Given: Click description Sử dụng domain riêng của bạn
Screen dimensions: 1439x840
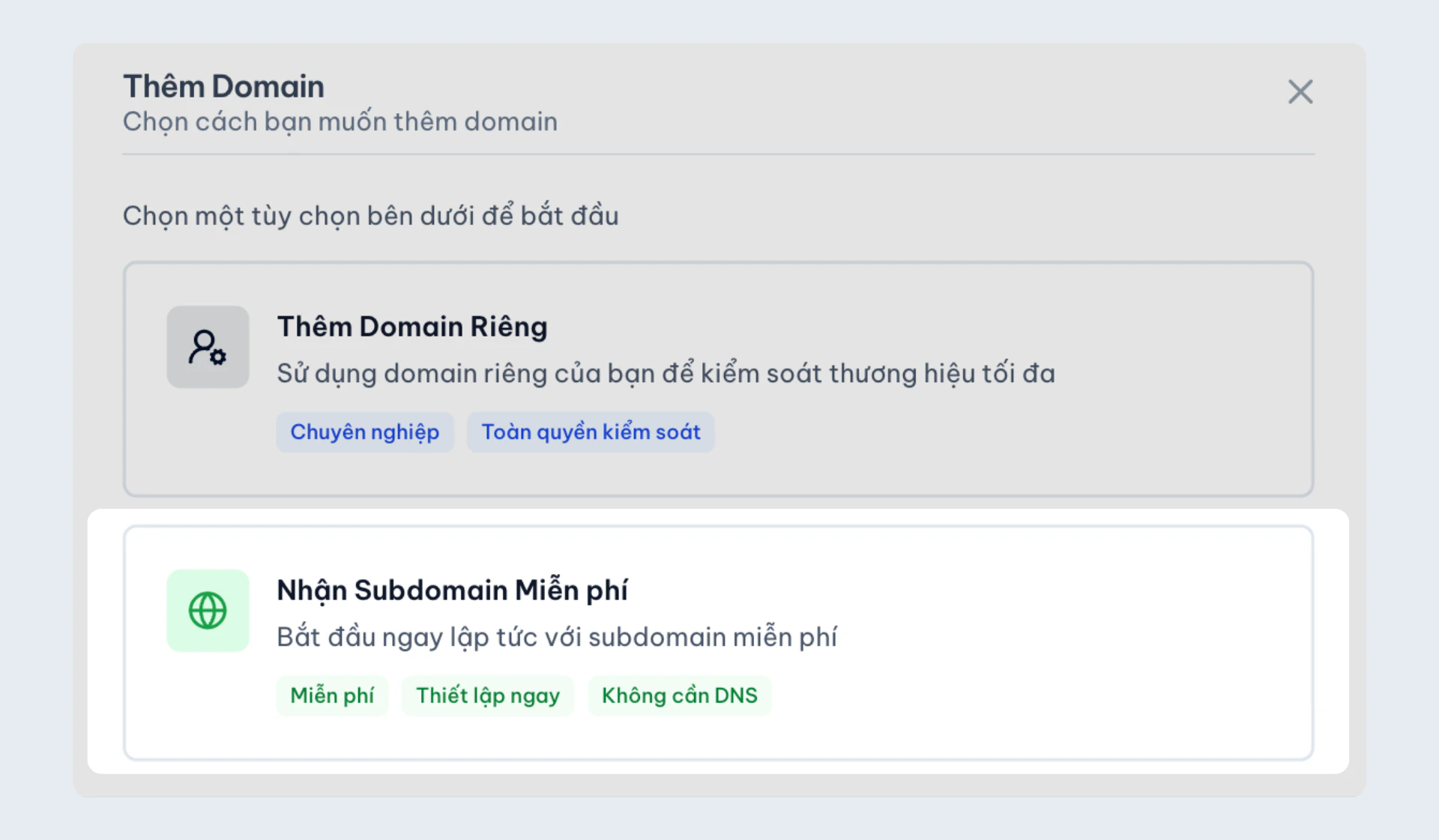Looking at the screenshot, I should pyautogui.click(x=666, y=373).
